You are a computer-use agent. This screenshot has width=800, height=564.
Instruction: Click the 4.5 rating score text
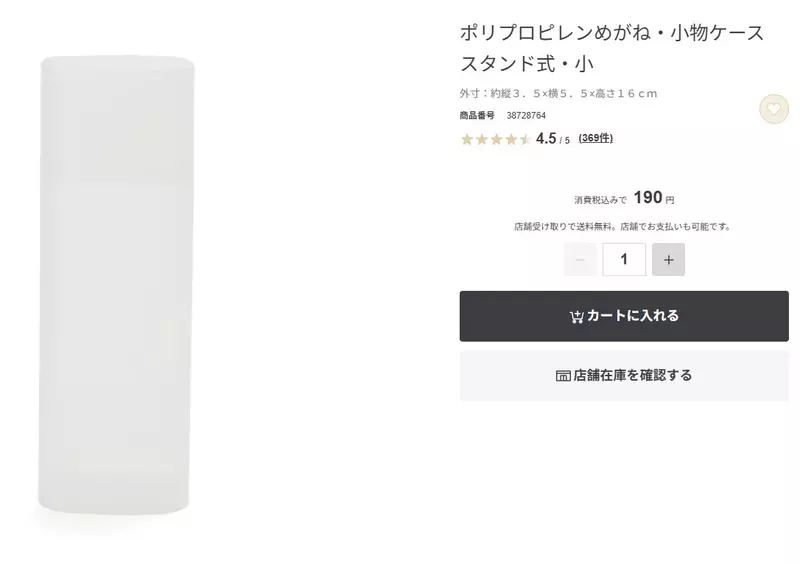[546, 138]
